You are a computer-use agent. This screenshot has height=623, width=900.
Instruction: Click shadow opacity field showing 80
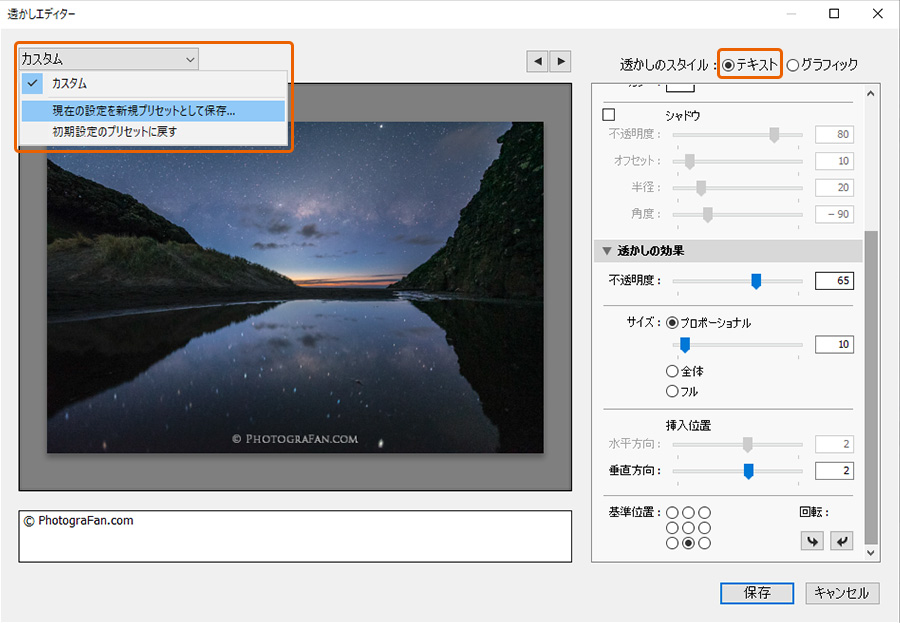coord(834,134)
